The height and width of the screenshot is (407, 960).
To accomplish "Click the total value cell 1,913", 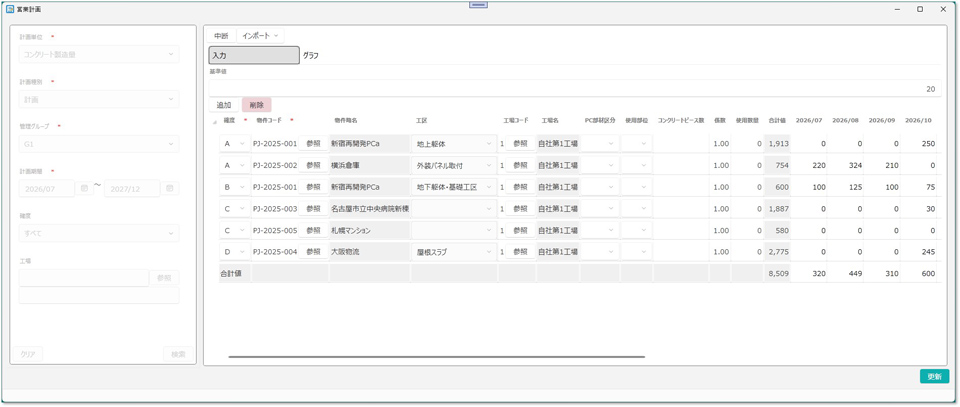I will (x=778, y=144).
